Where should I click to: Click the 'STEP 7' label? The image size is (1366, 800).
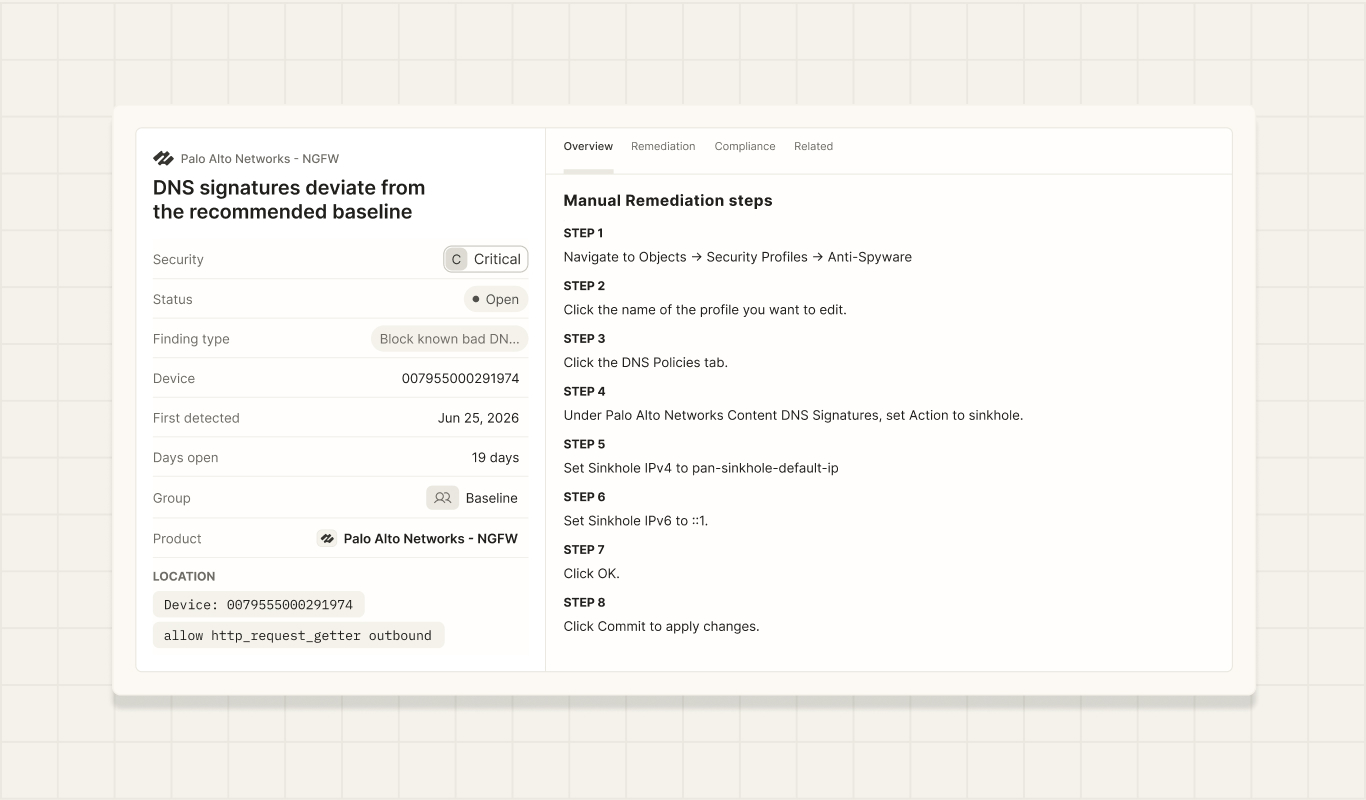(584, 550)
